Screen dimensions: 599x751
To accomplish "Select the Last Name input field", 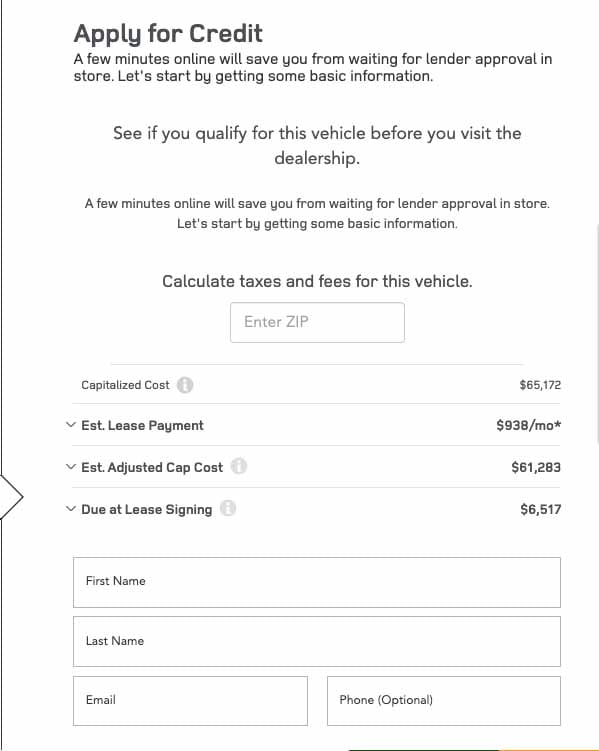I will (317, 642).
